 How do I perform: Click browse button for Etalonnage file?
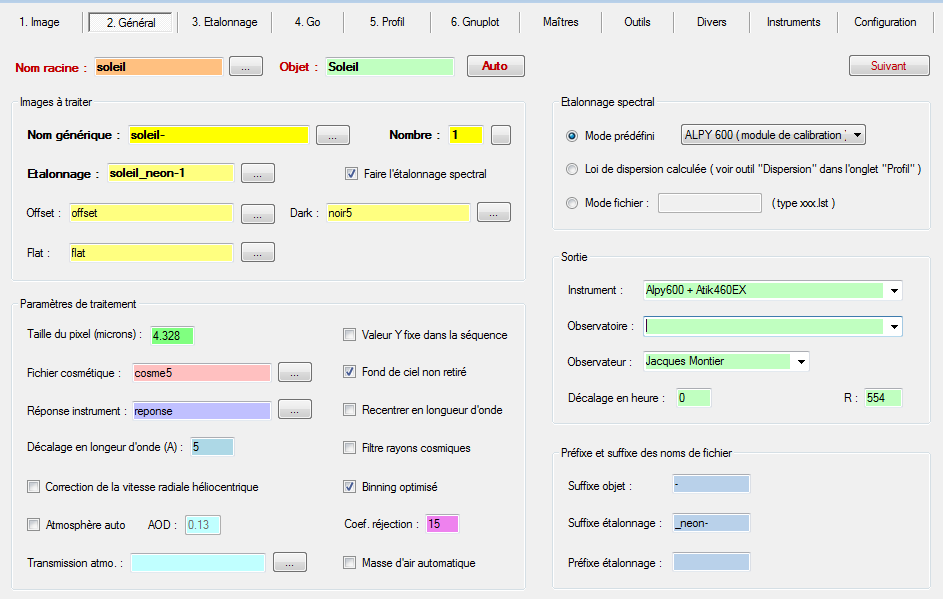pos(257,173)
